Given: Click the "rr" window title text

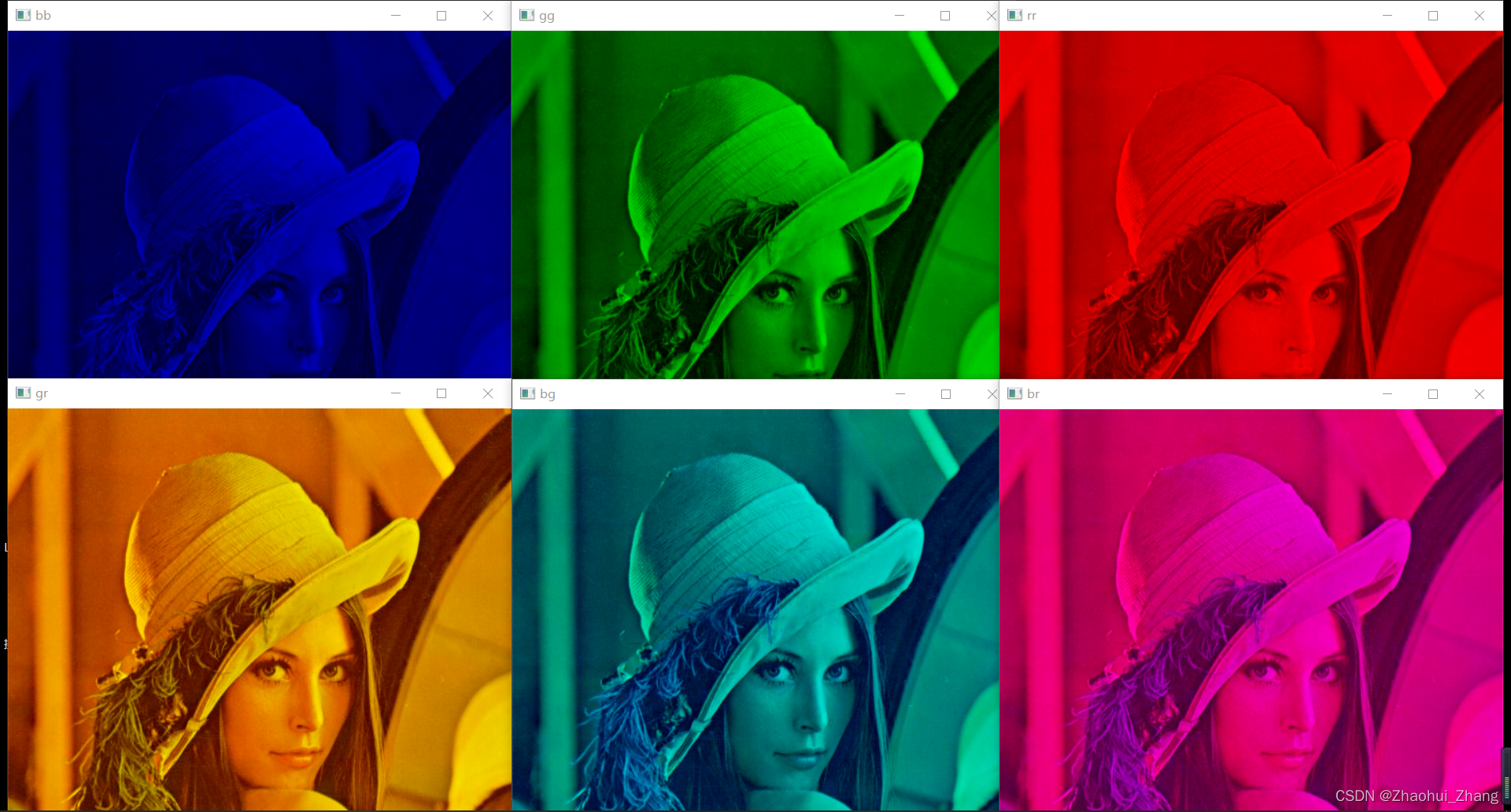Looking at the screenshot, I should [1032, 16].
